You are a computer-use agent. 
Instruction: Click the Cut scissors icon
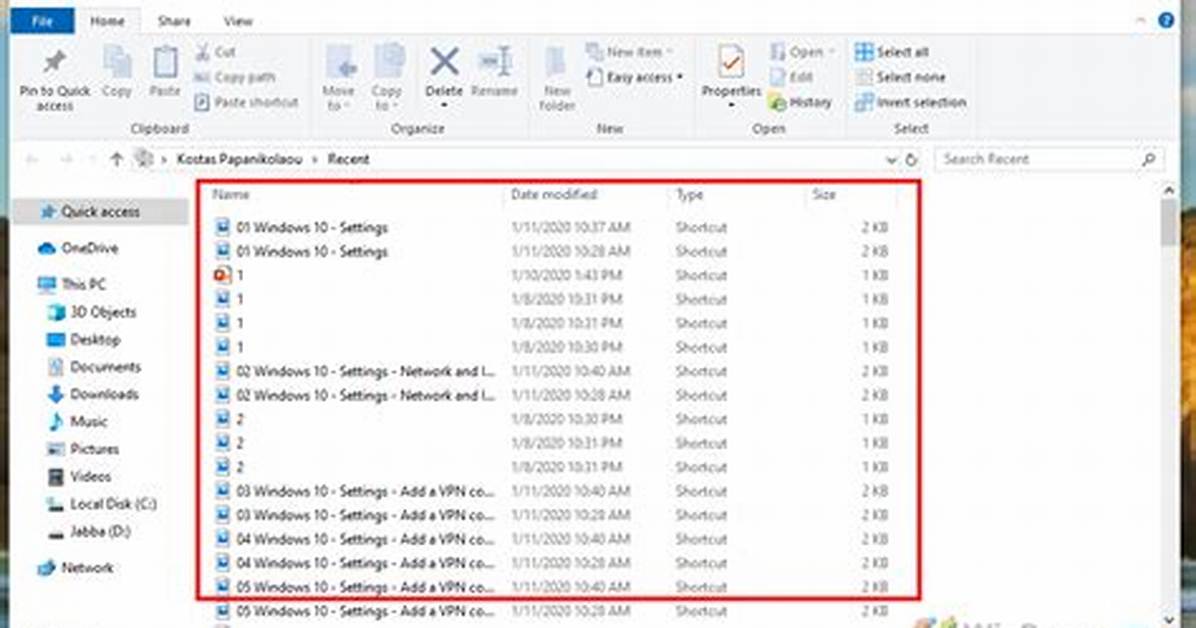click(202, 52)
